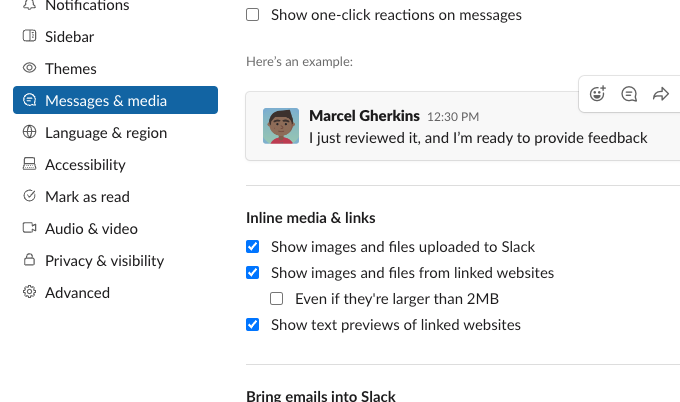Open Mark as read settings
This screenshot has width=680, height=402.
pos(115,196)
